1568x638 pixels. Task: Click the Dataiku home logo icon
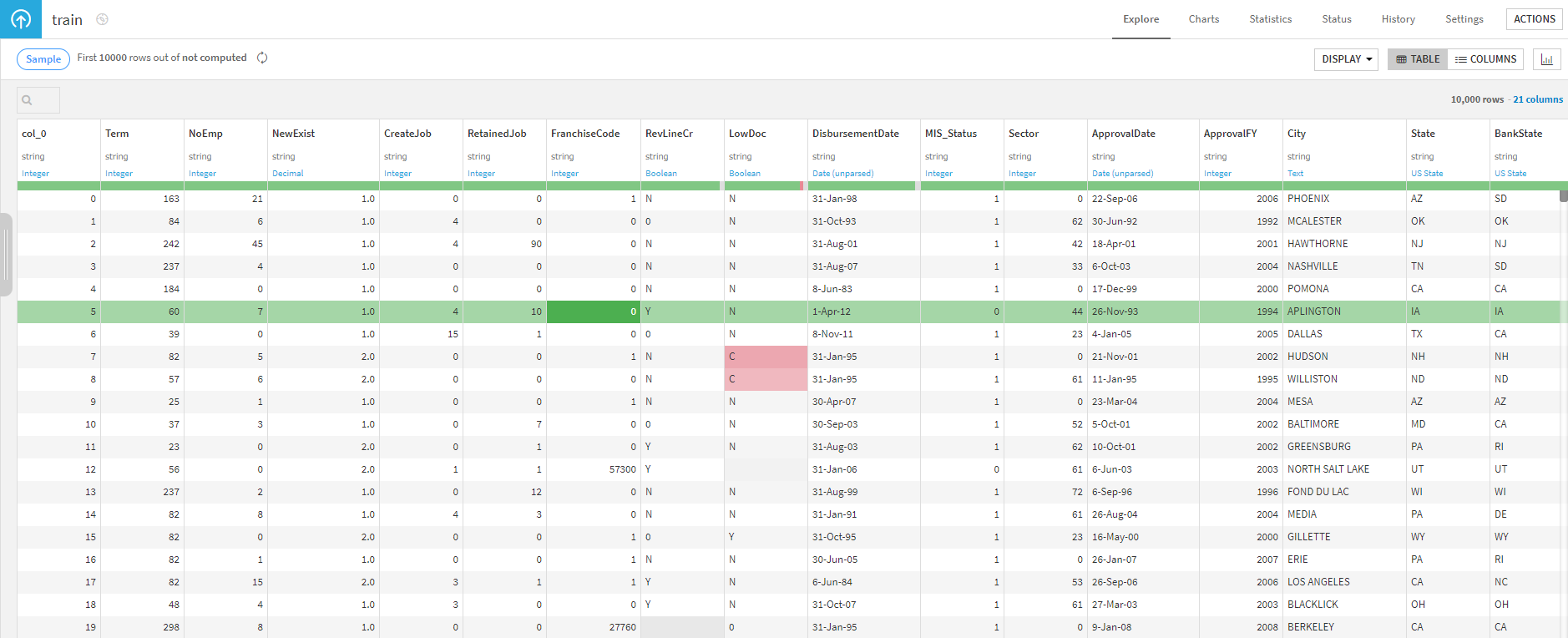21,19
